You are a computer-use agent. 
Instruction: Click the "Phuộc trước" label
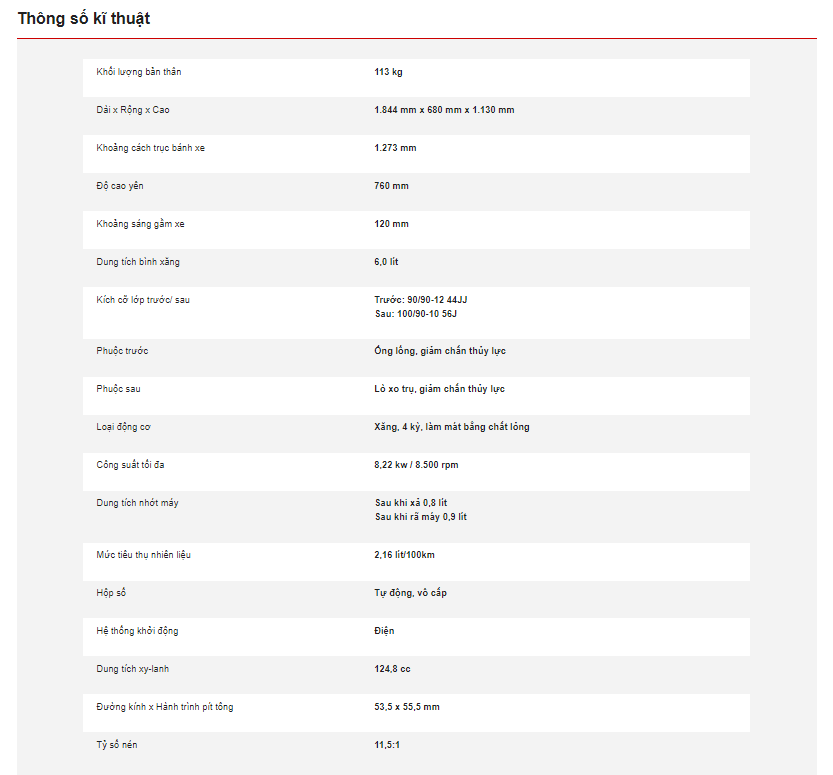point(123,351)
